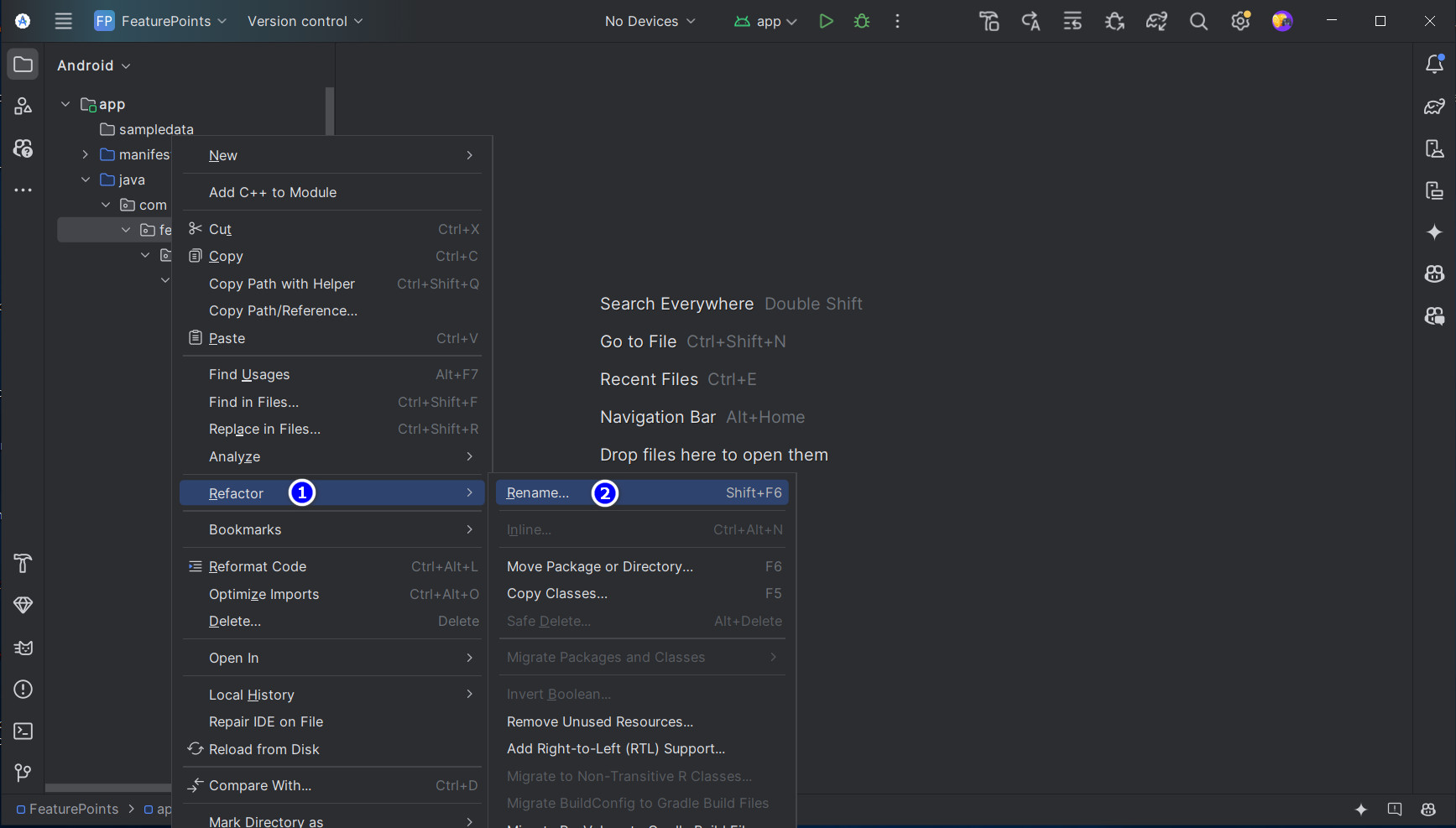Open the Terminal tool window
This screenshot has height=828, width=1456.
click(23, 732)
